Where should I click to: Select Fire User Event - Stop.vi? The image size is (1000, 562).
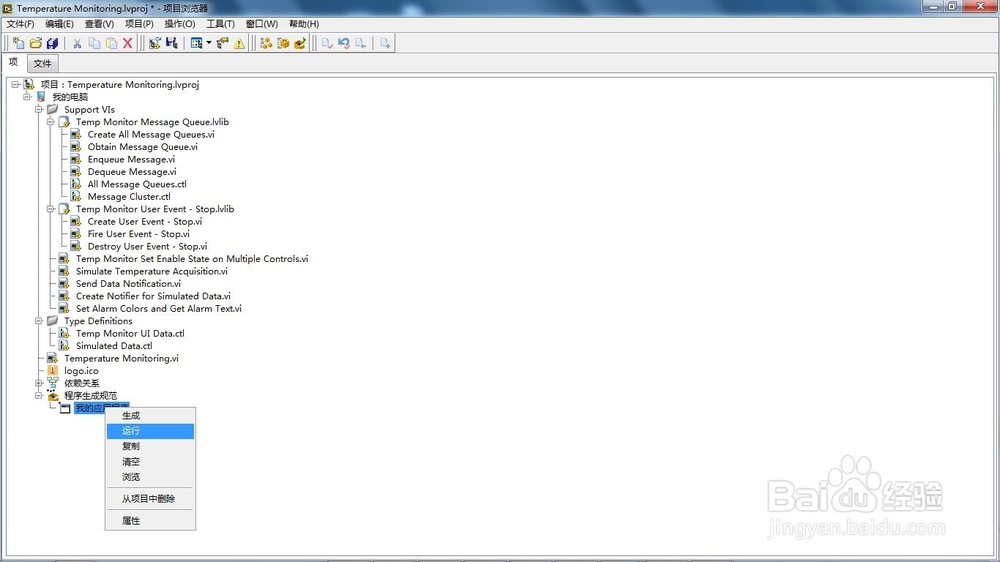(138, 234)
